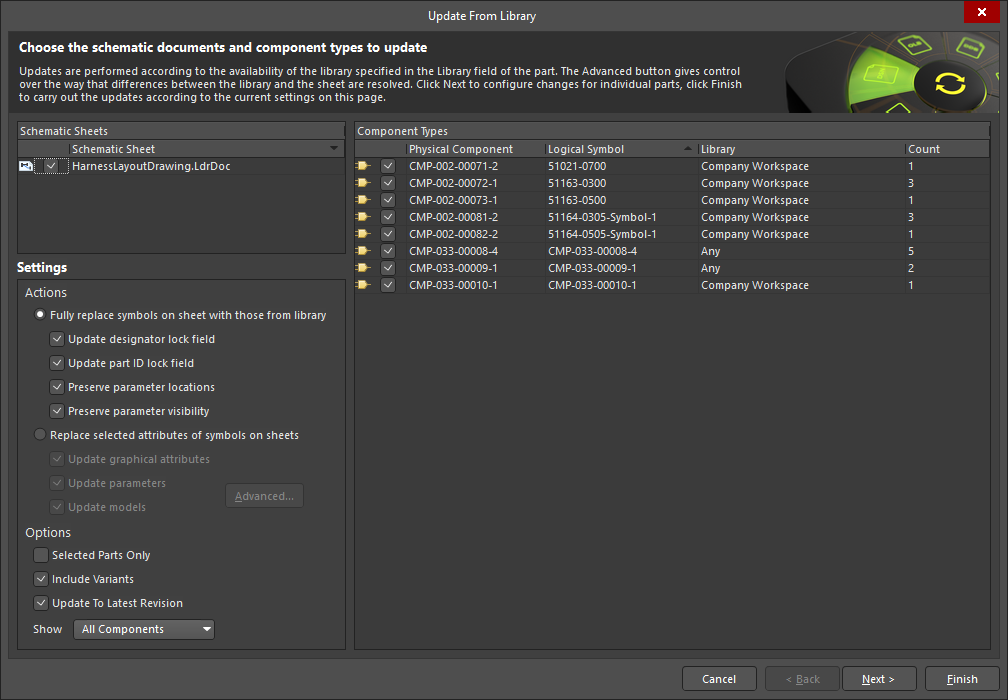Image resolution: width=1008 pixels, height=700 pixels.
Task: Enable Selected Parts Only option
Action: coord(41,555)
